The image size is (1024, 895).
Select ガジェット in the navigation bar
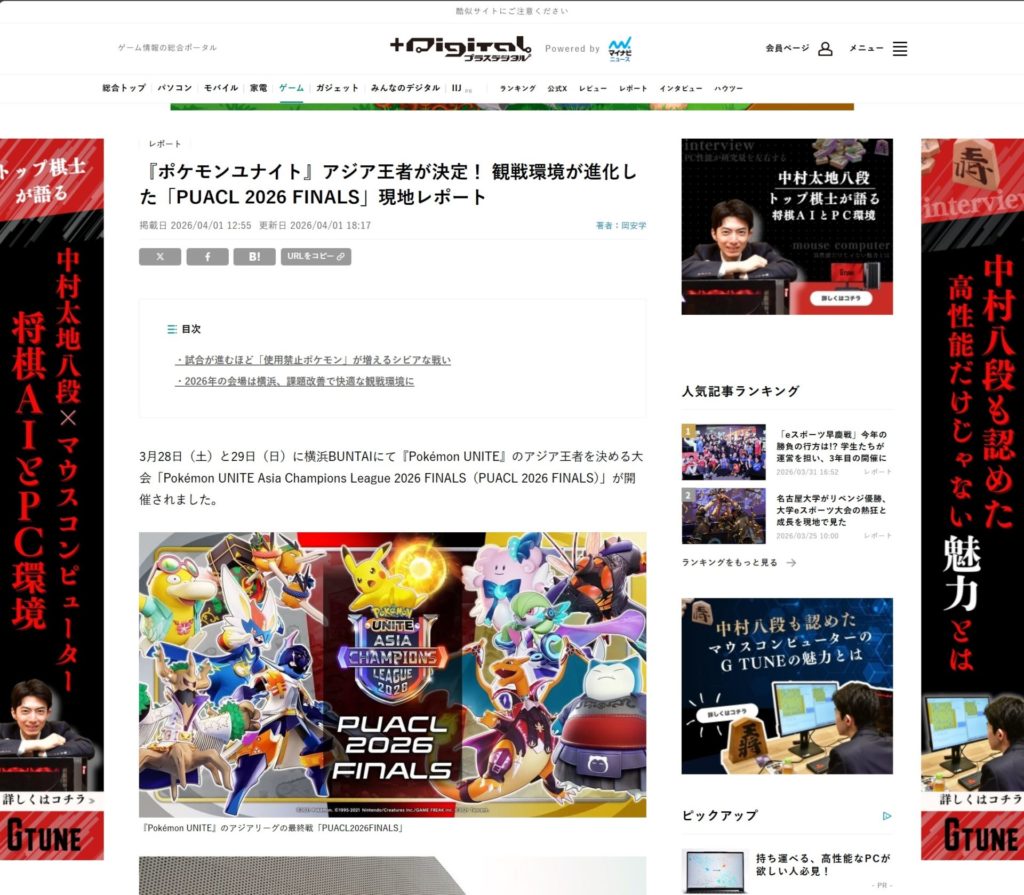(x=337, y=88)
